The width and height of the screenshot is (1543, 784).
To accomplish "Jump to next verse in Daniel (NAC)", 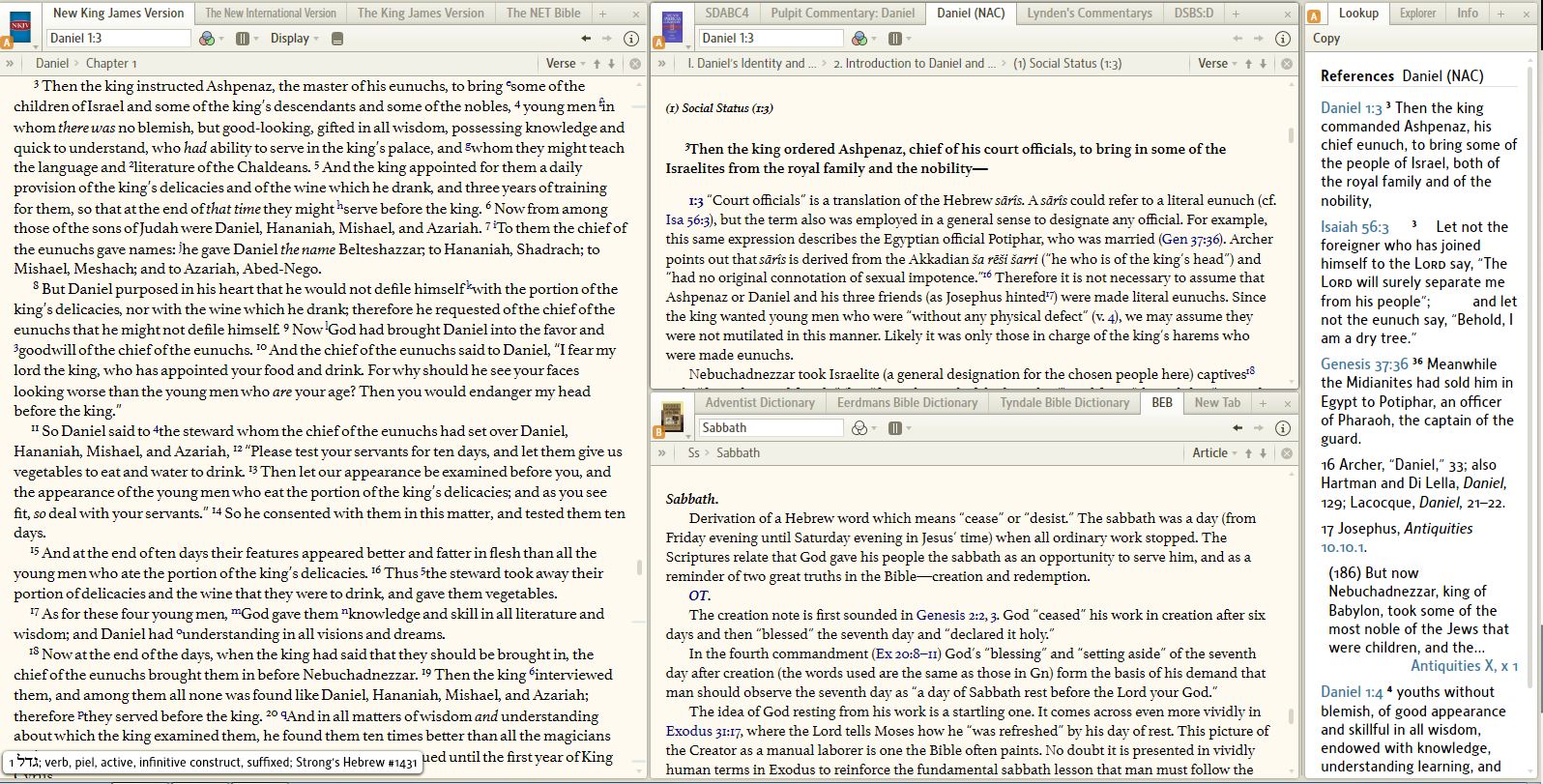I will [x=1264, y=64].
